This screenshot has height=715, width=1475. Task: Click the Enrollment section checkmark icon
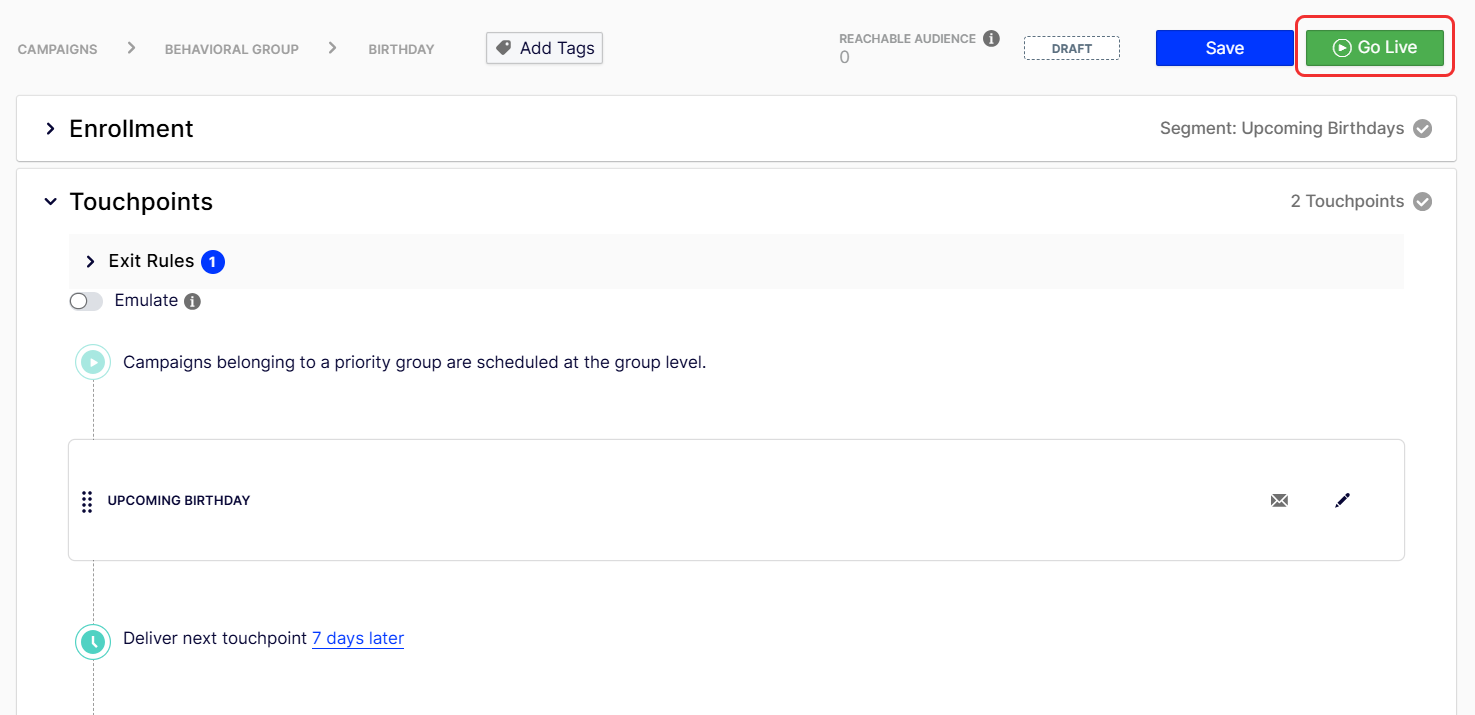point(1422,129)
